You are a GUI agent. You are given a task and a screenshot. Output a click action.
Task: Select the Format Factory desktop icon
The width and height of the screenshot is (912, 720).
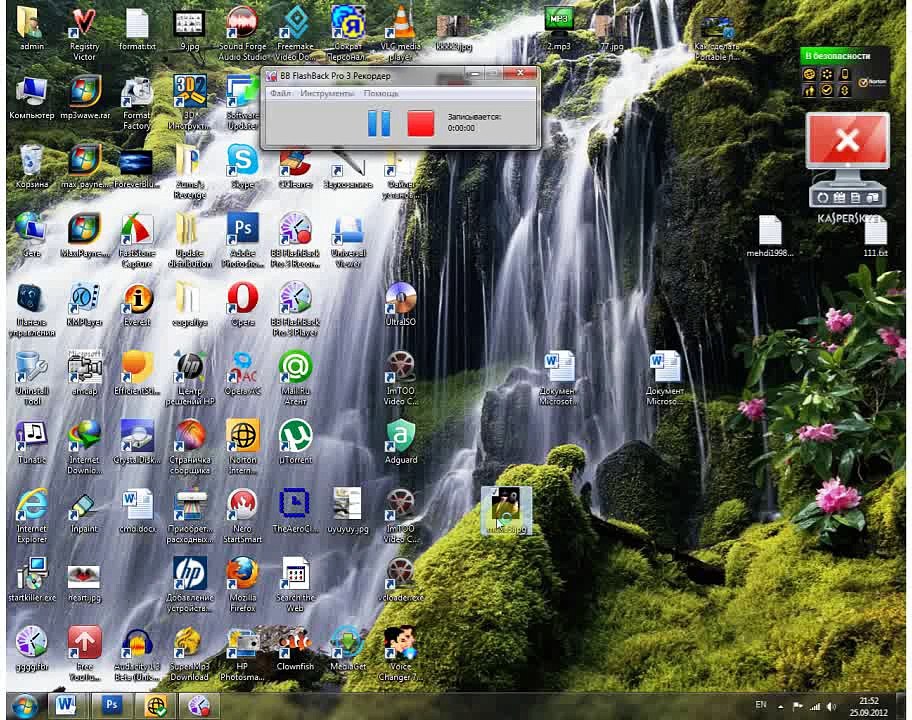coord(137,104)
